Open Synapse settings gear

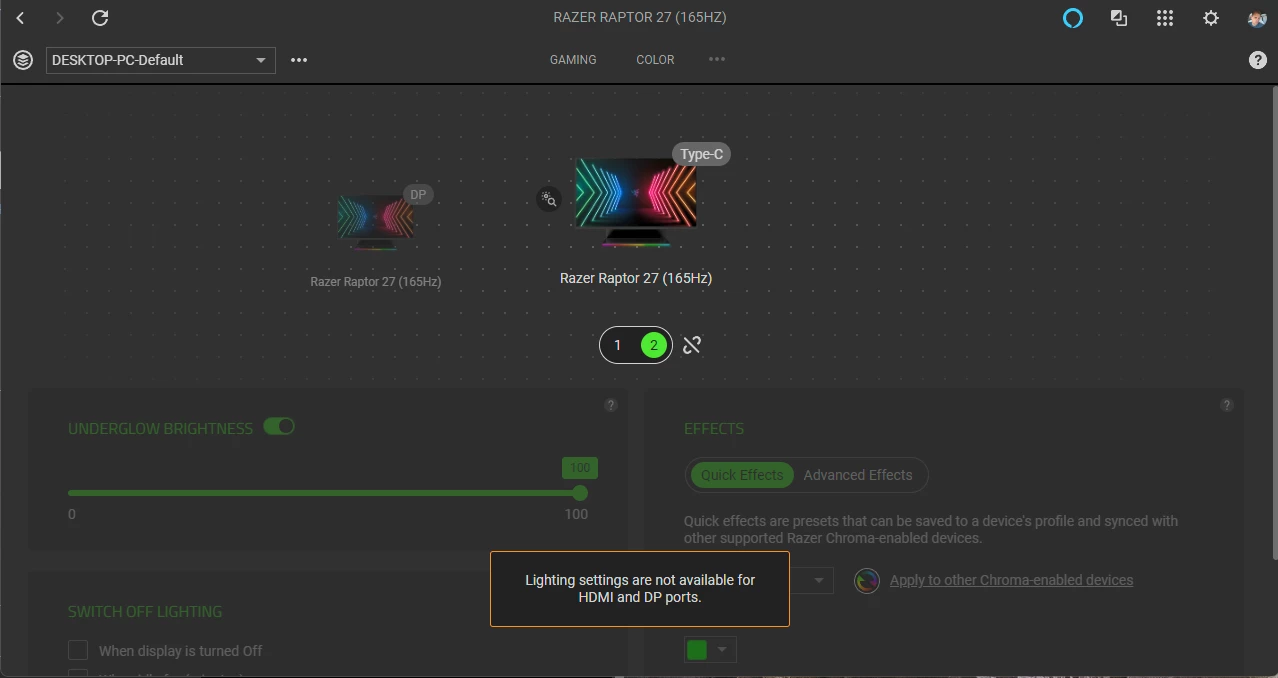tap(1211, 18)
